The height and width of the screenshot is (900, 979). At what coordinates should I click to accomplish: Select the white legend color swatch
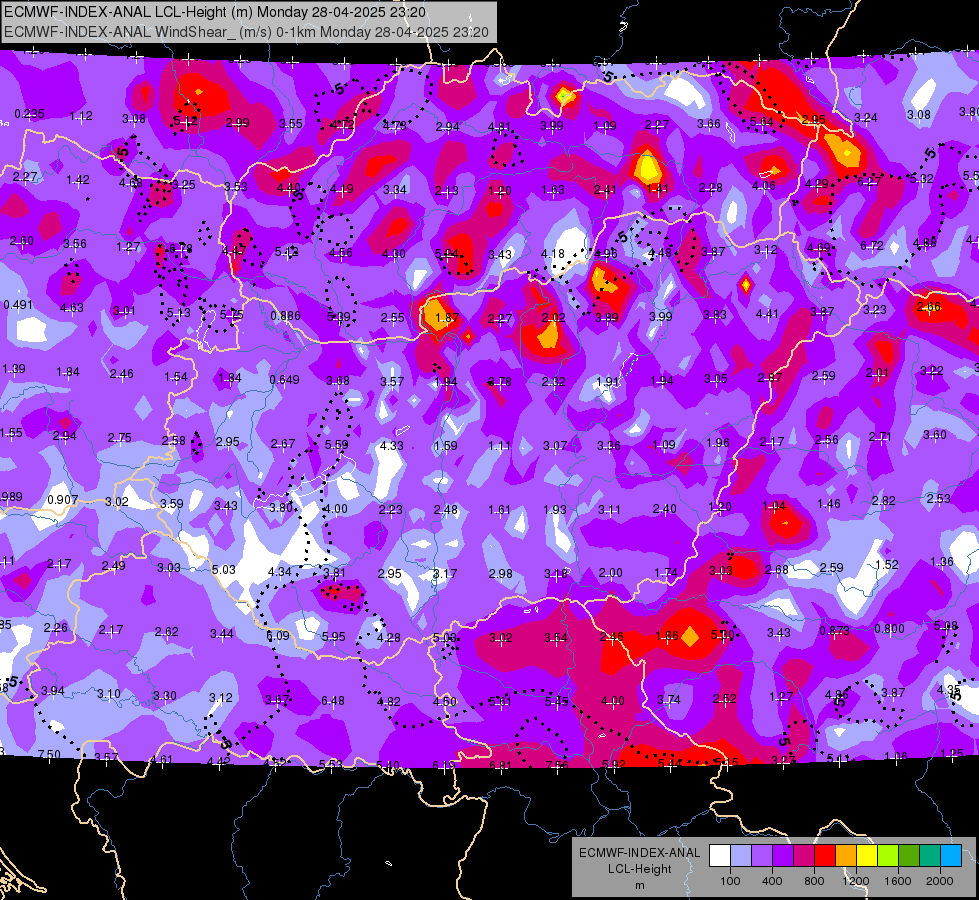[720, 856]
